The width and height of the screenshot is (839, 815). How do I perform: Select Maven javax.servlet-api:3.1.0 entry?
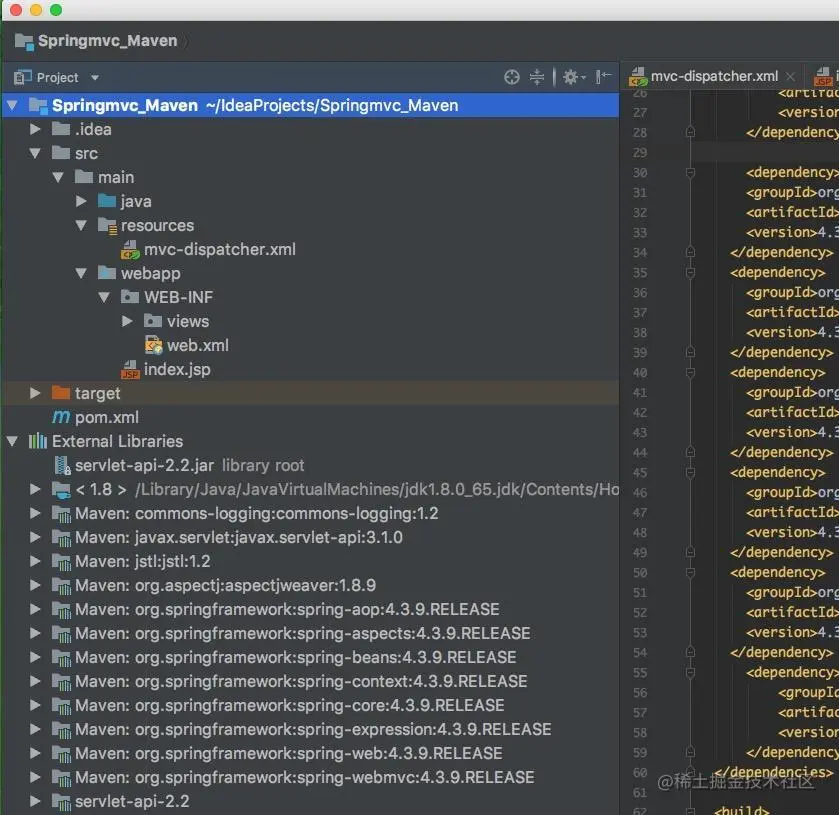pyautogui.click(x=239, y=537)
